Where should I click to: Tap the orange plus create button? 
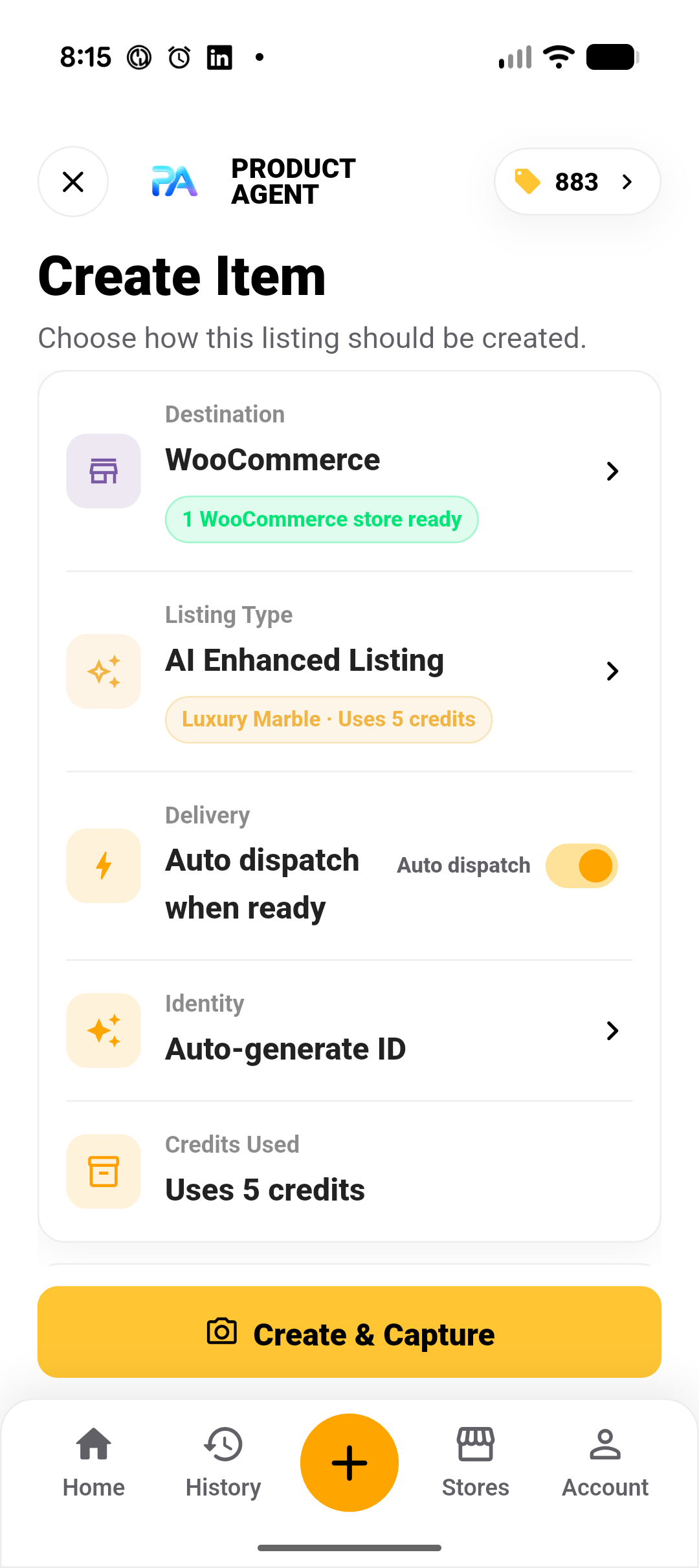click(x=349, y=1463)
